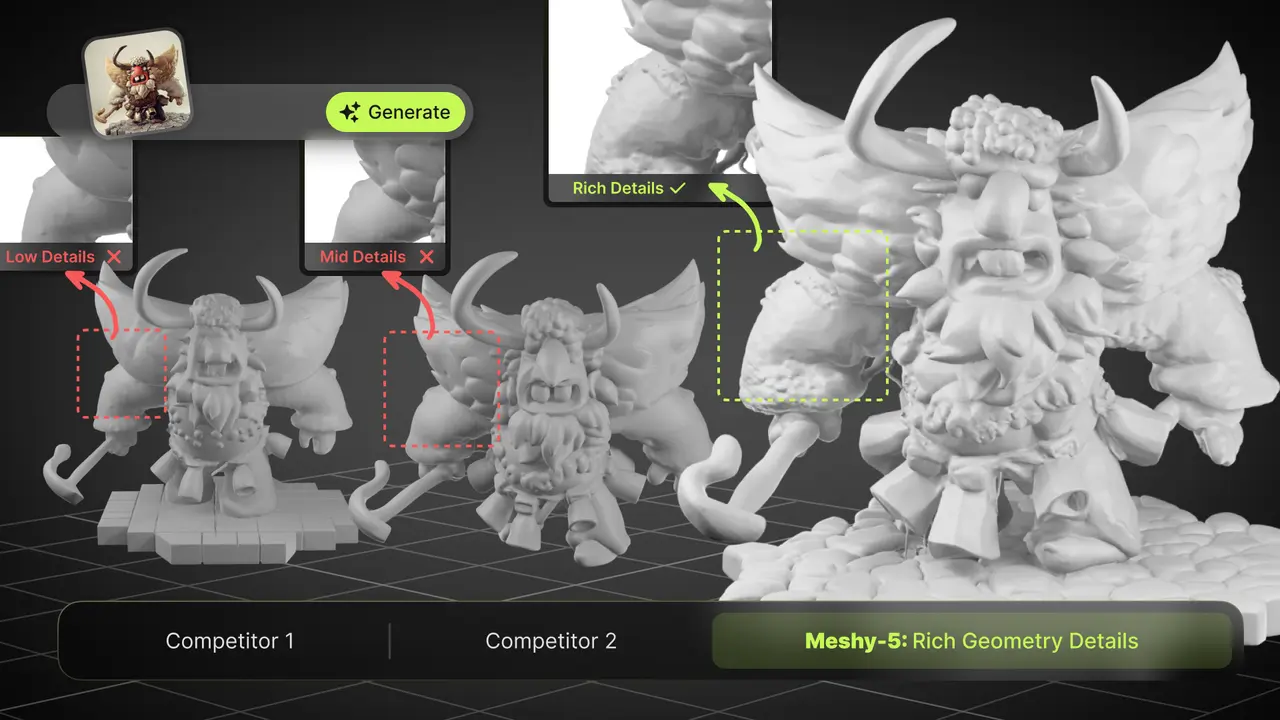Click the Low Details label
This screenshot has width=1280, height=720.
(x=50, y=257)
